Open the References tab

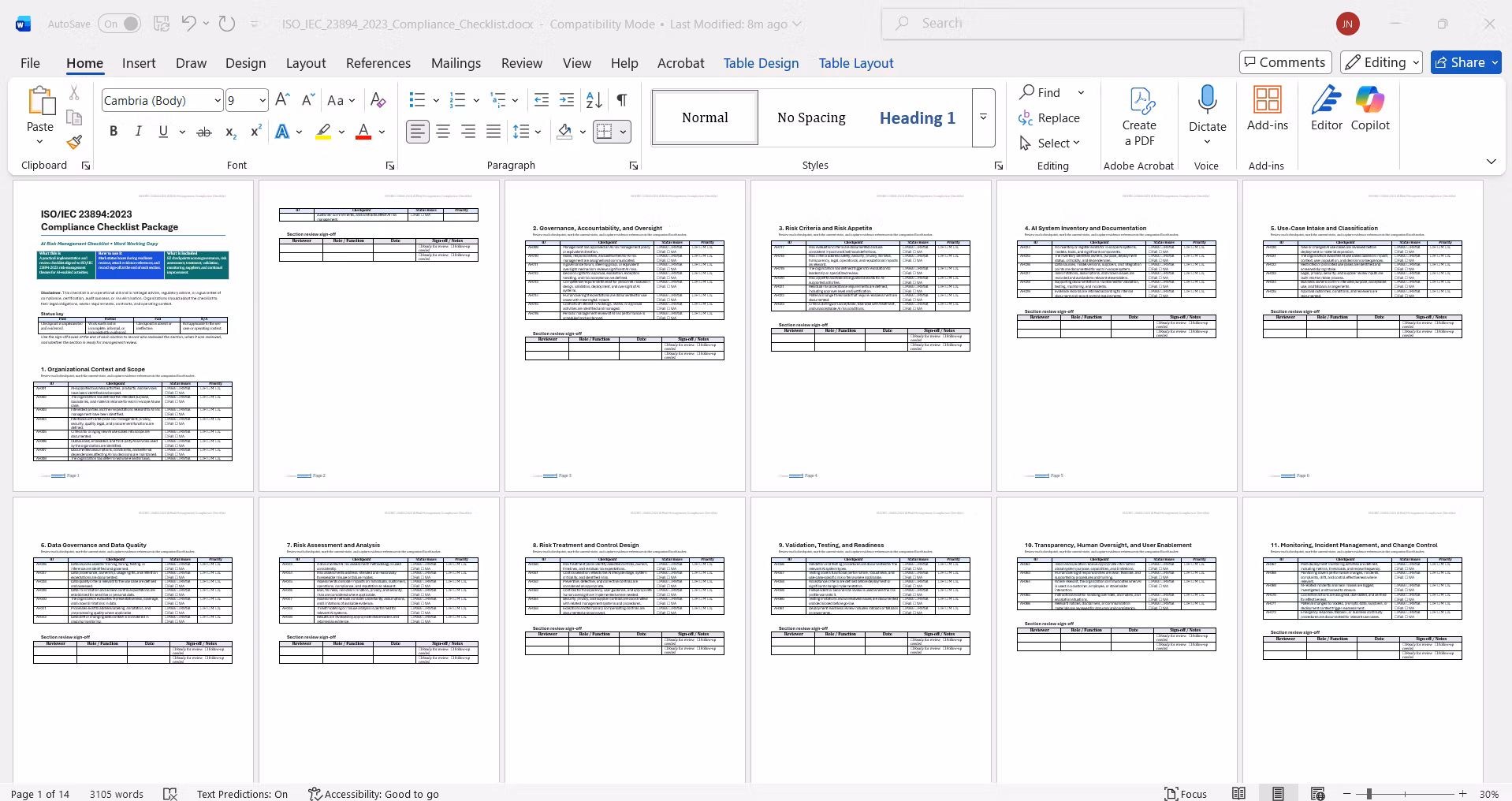[x=378, y=63]
